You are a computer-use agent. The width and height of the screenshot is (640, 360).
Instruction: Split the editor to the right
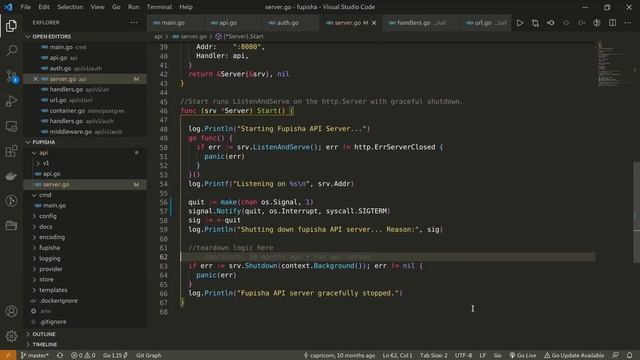click(612, 23)
